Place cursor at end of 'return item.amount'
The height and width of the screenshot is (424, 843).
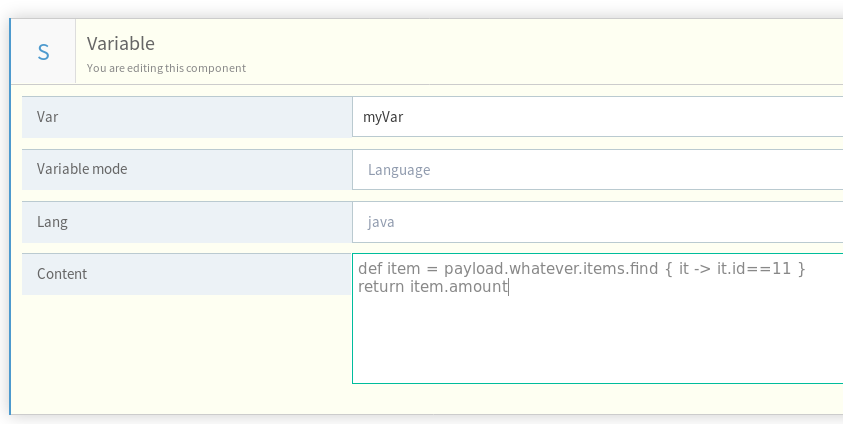coord(508,287)
